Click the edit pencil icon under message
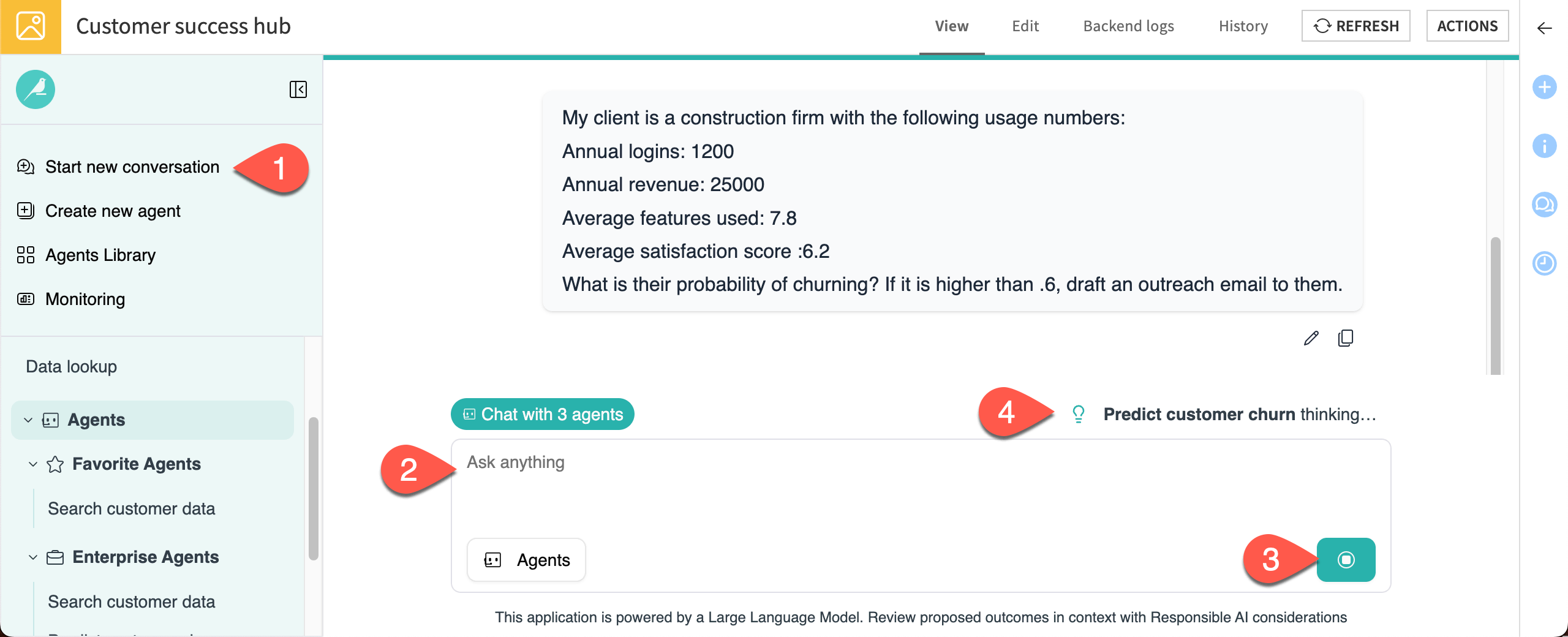This screenshot has height=637, width=1568. tap(1311, 338)
